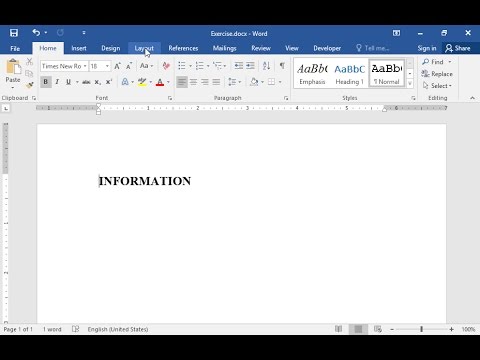Switch to the Mailings tab
The image size is (480, 360).
(x=224, y=48)
